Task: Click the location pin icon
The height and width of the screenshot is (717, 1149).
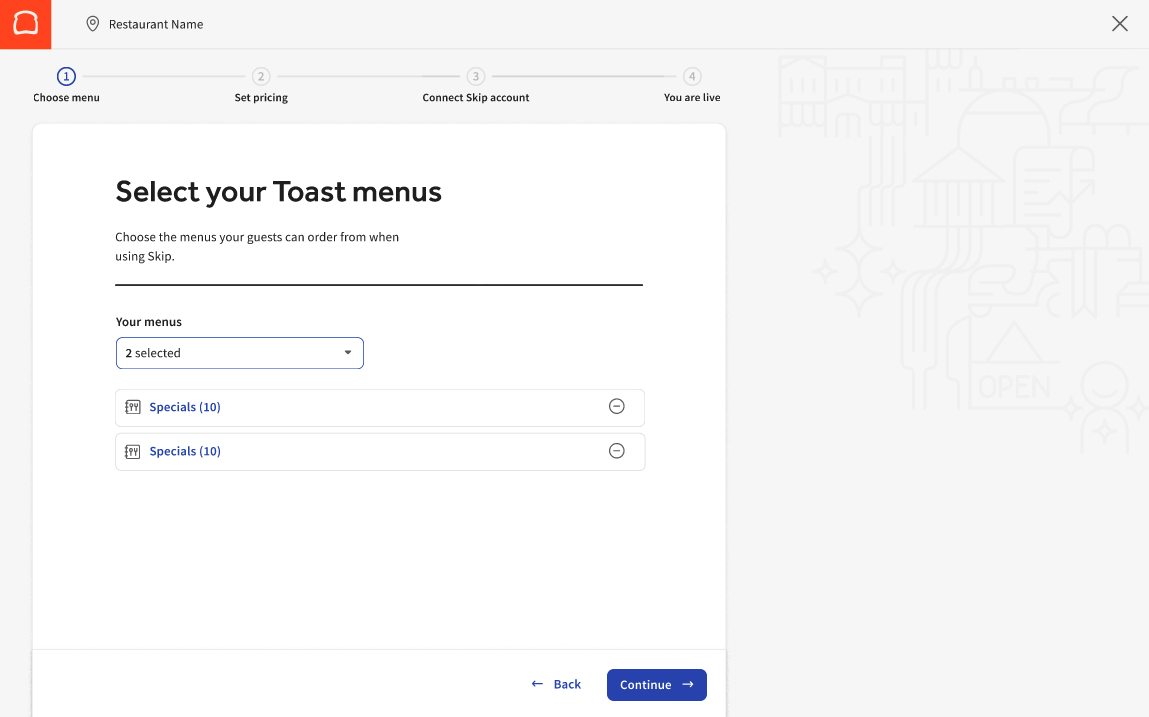Action: coord(93,24)
